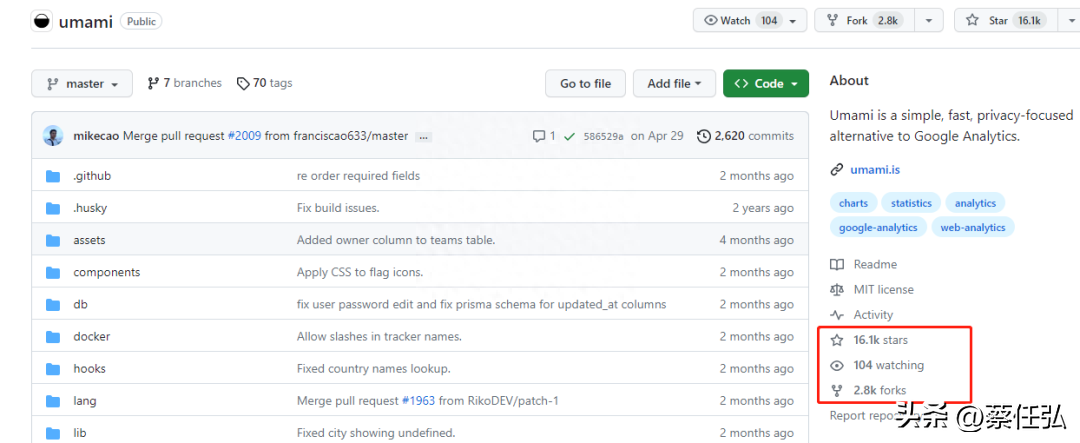Open pull request #2009 link

(x=245, y=136)
